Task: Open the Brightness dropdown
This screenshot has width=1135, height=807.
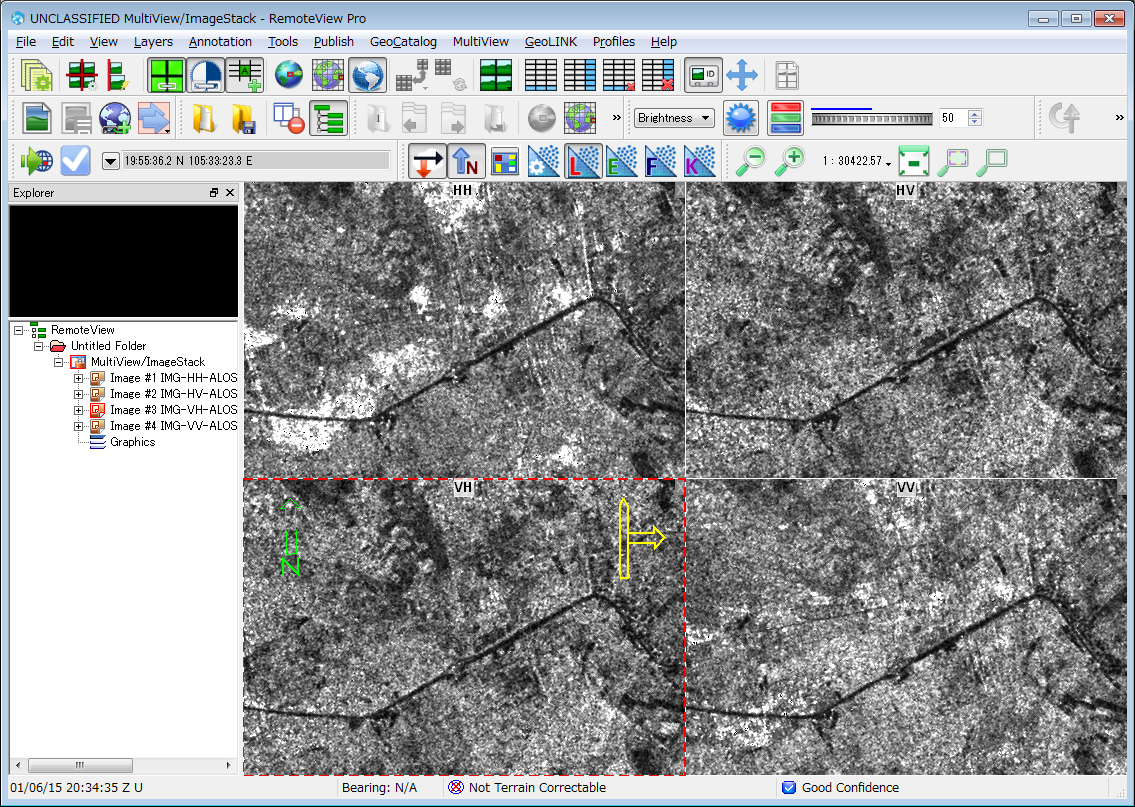Action: 674,118
